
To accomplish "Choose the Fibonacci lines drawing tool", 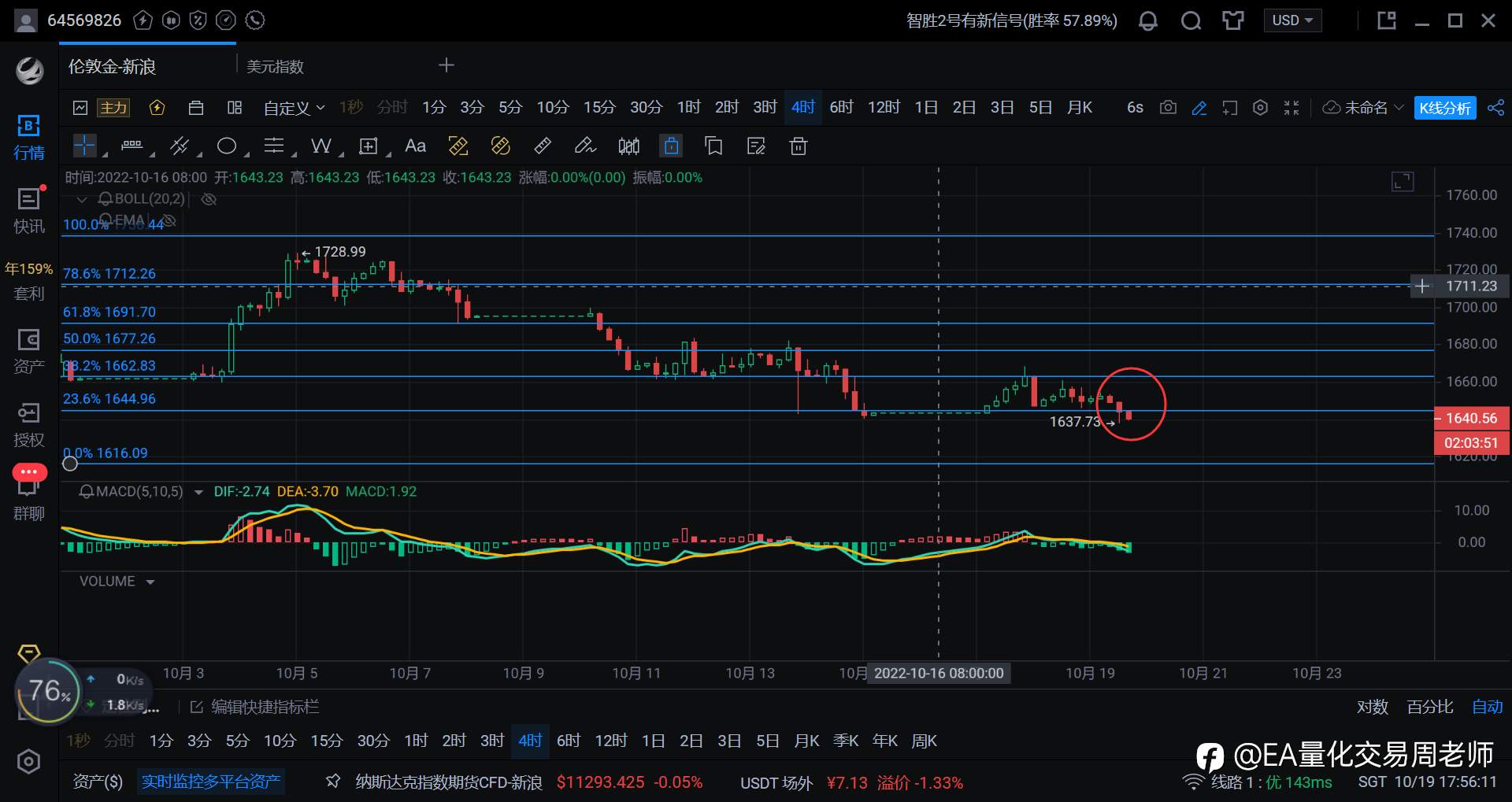I will (273, 146).
